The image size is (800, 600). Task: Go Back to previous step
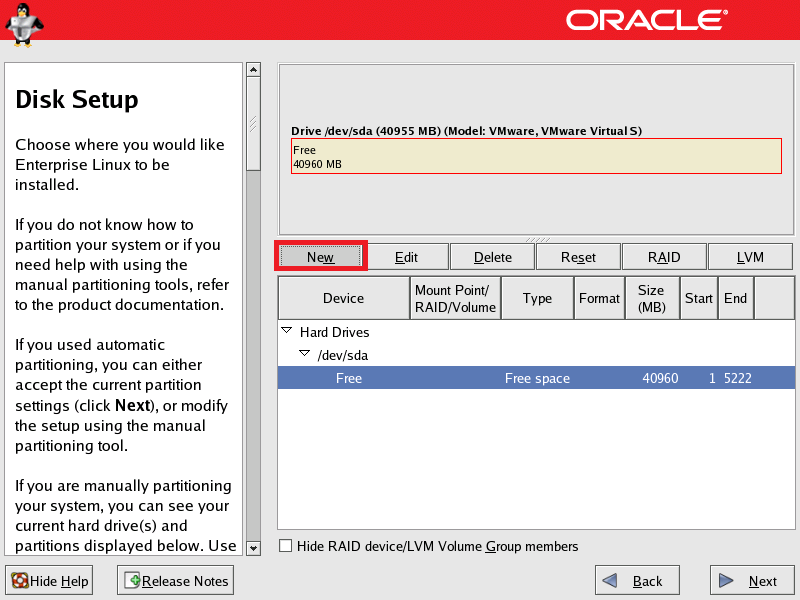click(637, 581)
